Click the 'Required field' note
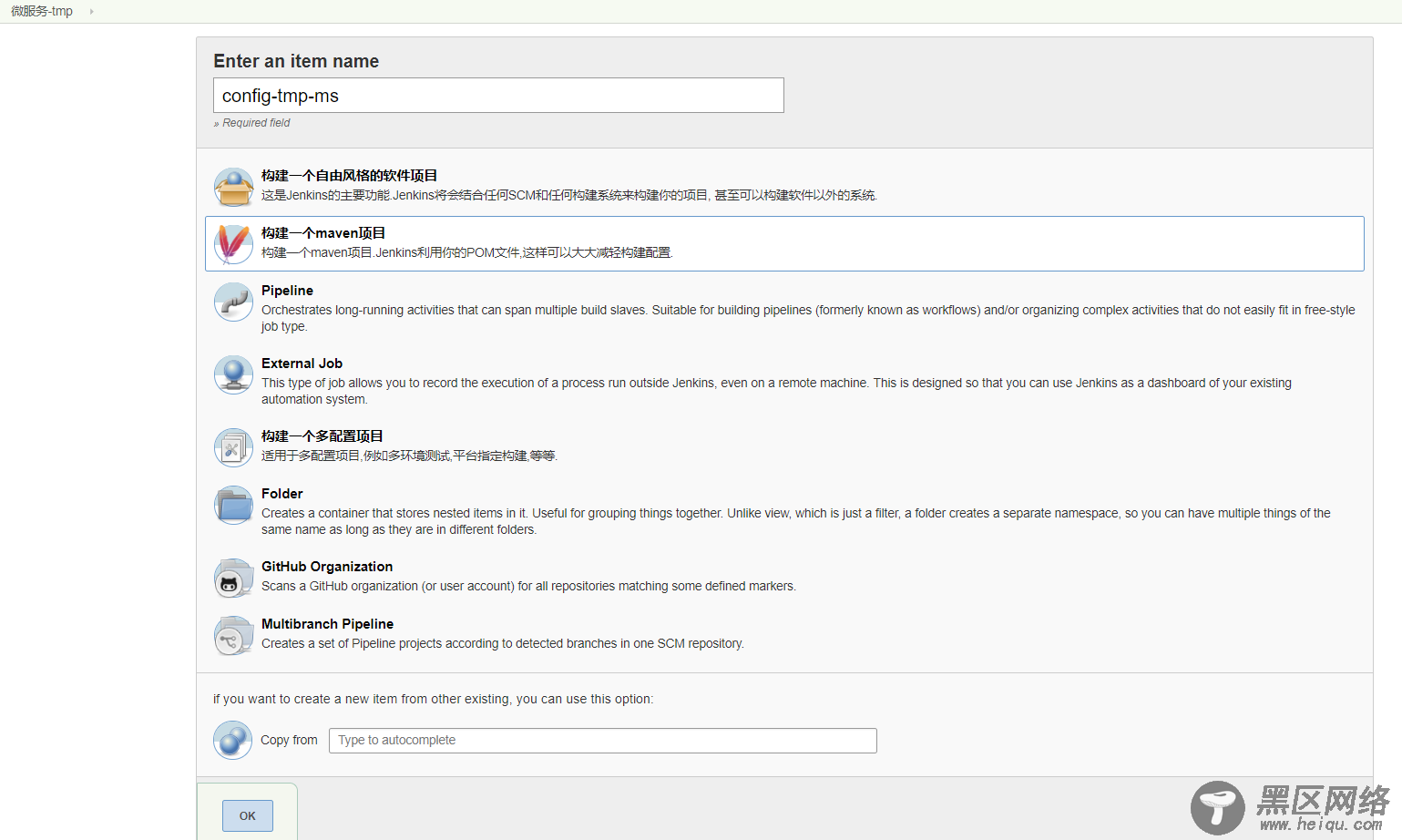This screenshot has width=1402, height=840. coord(252,123)
